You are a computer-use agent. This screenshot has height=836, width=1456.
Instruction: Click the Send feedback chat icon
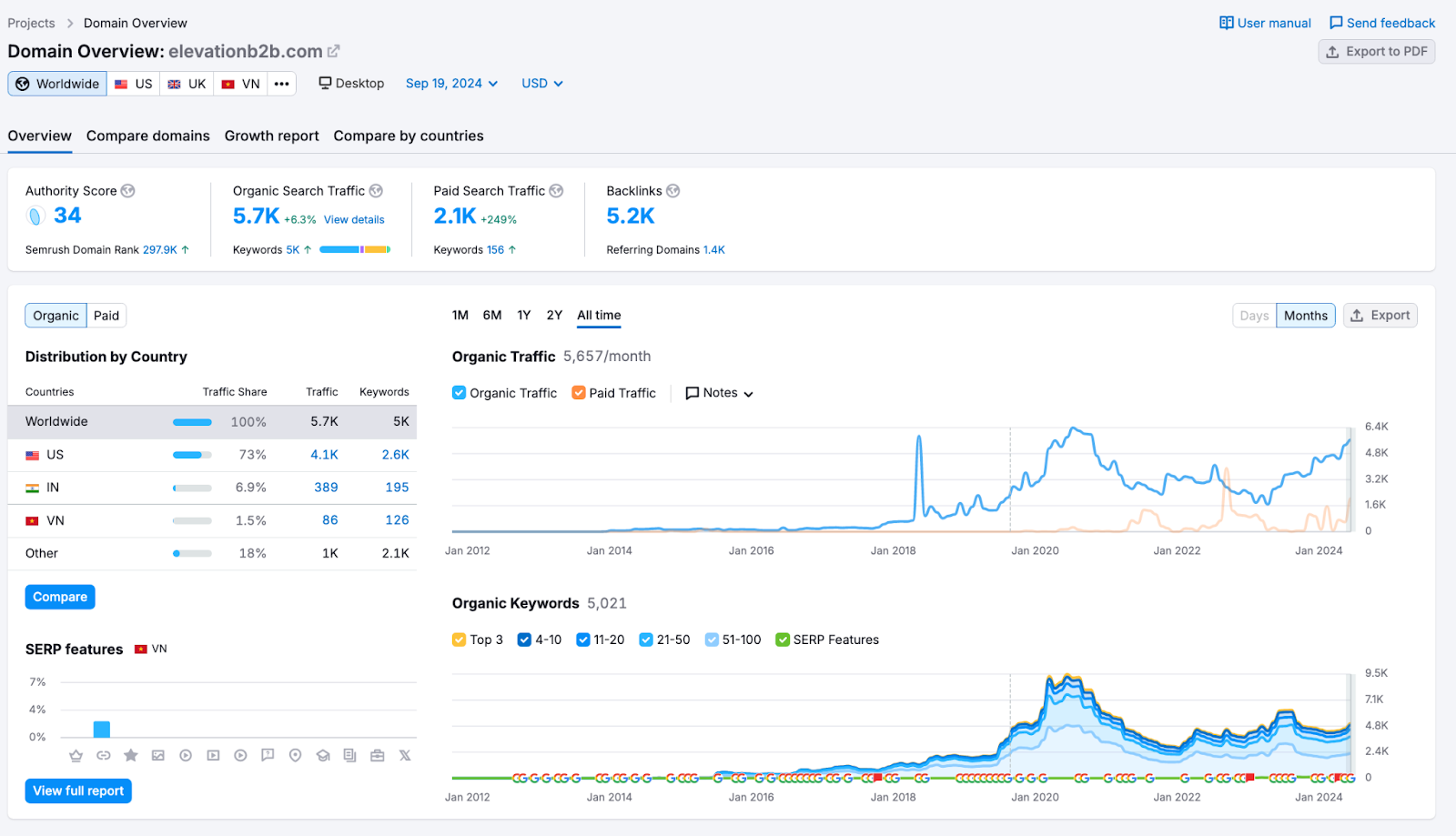pyautogui.click(x=1336, y=23)
